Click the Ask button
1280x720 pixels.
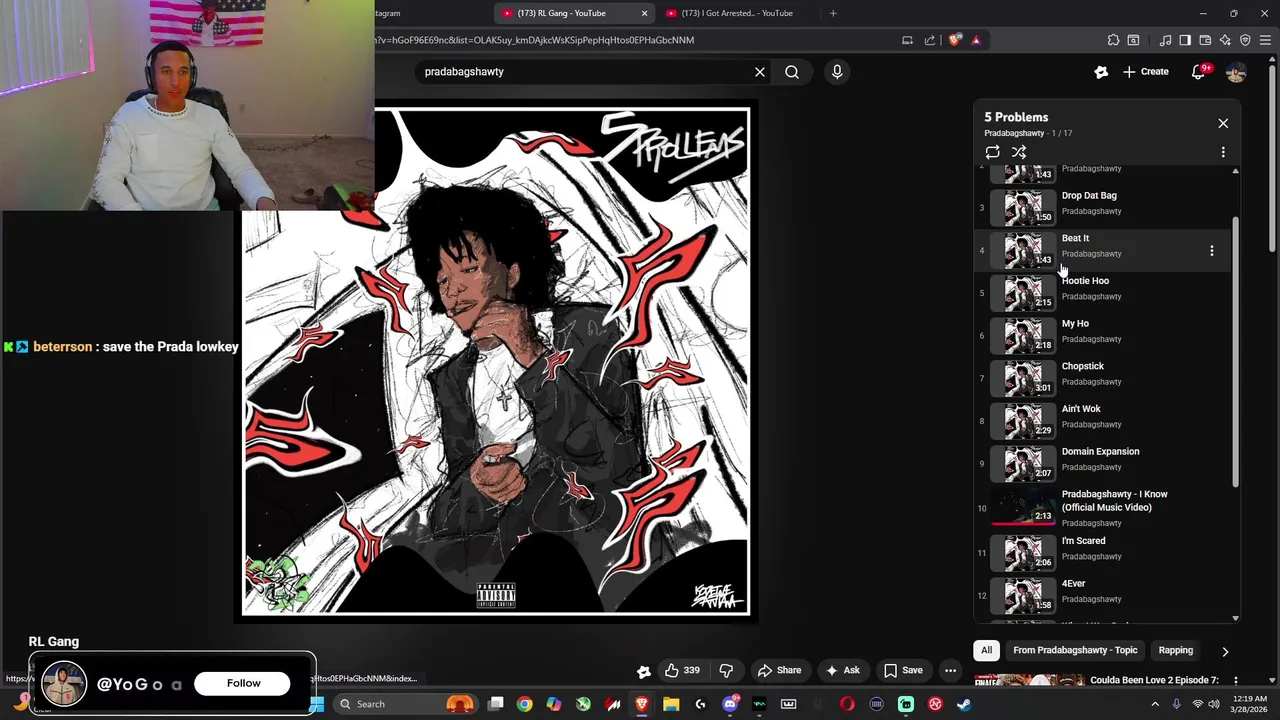[842, 670]
